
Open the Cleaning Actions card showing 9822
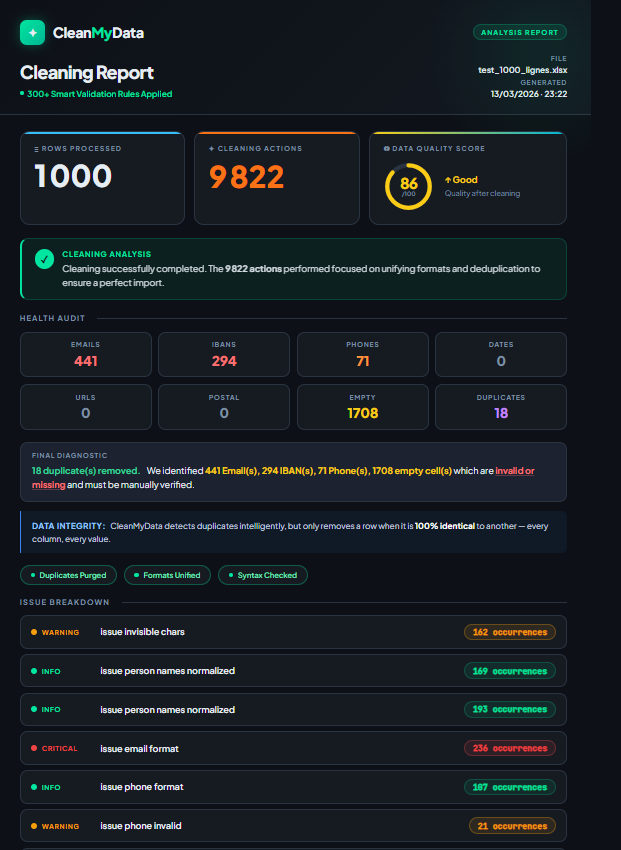pos(277,178)
